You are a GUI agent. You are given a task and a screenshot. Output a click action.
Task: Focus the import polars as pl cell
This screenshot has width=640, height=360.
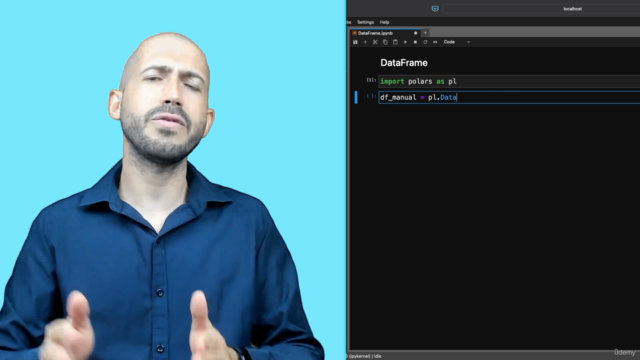[509, 81]
